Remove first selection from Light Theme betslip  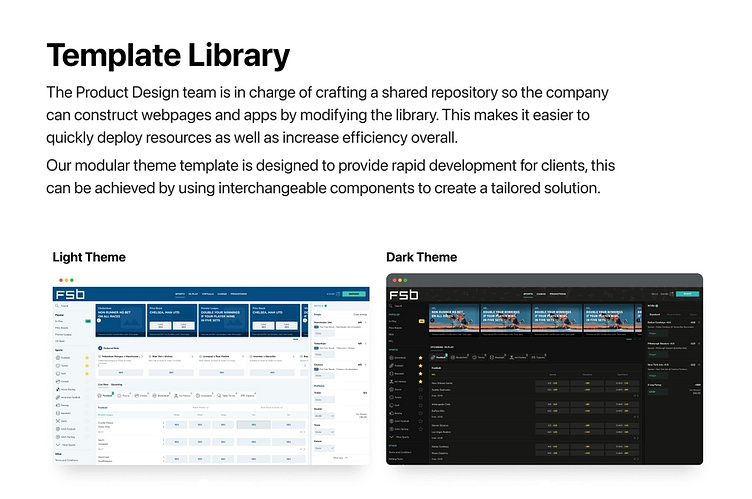click(365, 322)
